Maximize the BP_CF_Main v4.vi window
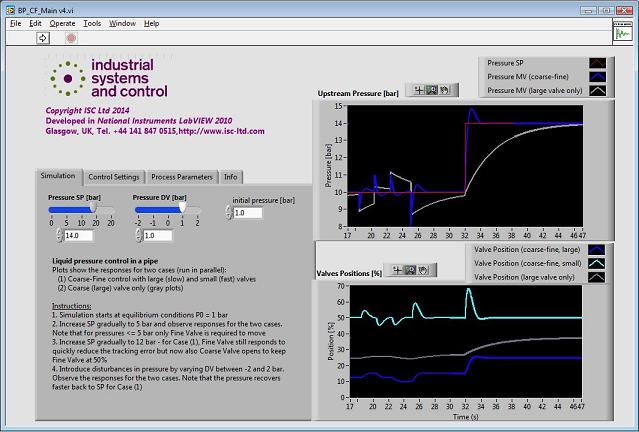The width and height of the screenshot is (639, 432). (606, 11)
